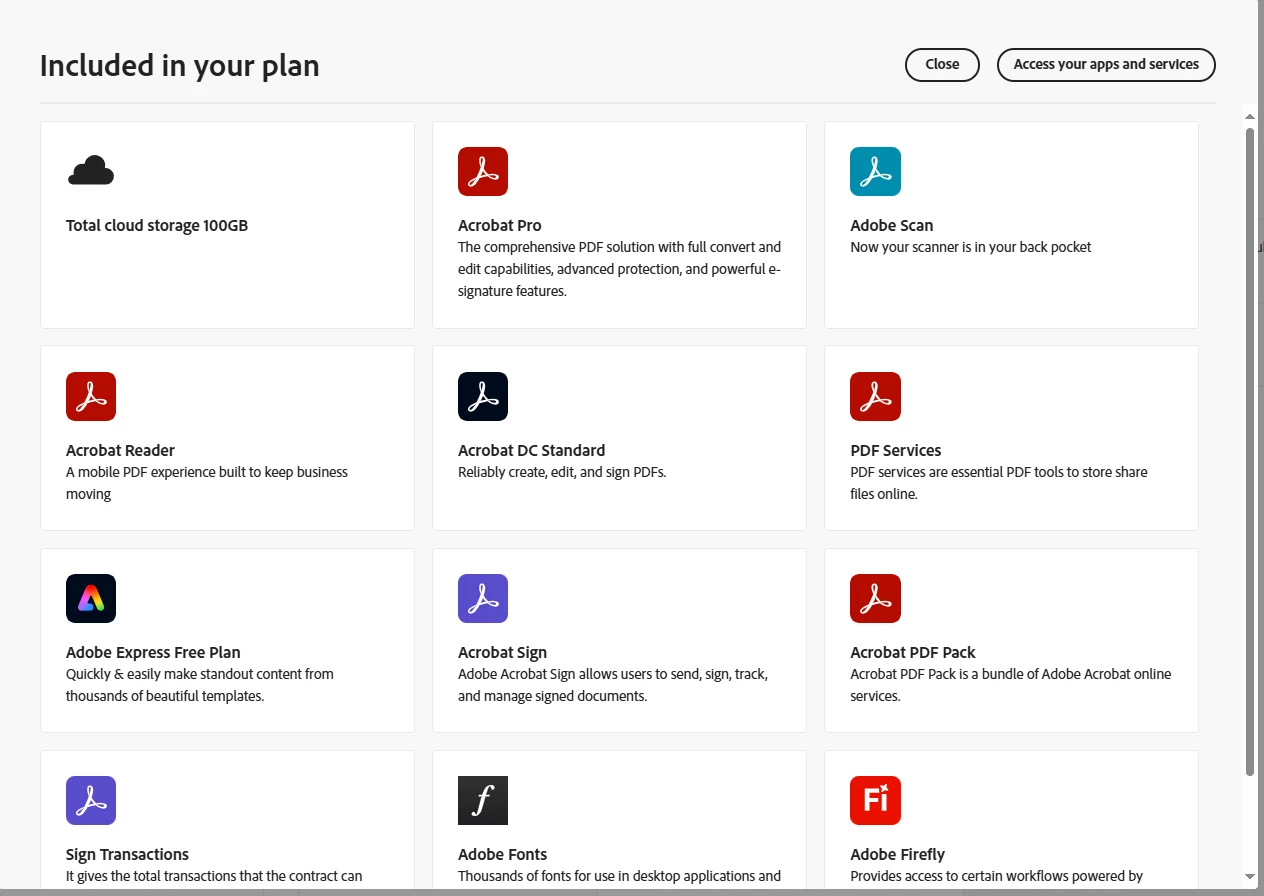Click the Adobe Scan app icon
This screenshot has height=896, width=1264.
(875, 171)
